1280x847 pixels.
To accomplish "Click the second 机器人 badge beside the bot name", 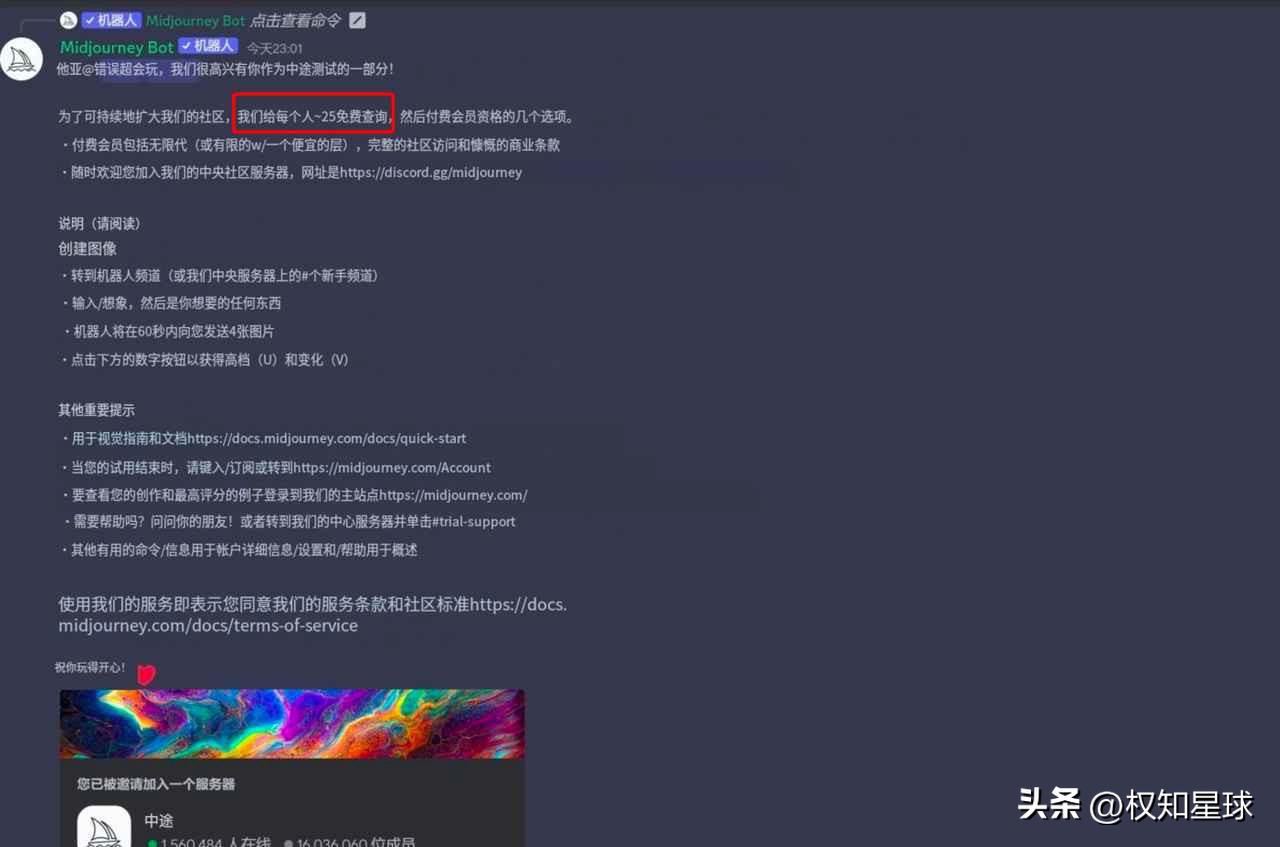I will tap(207, 46).
